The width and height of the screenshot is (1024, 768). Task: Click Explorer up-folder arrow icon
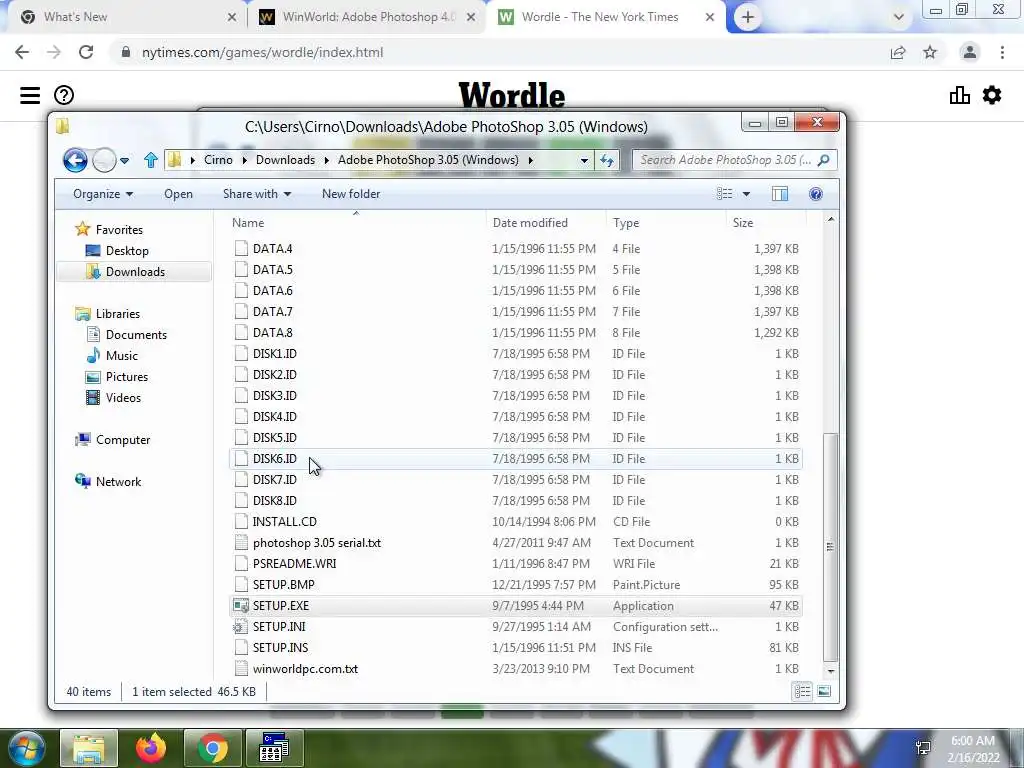151,160
